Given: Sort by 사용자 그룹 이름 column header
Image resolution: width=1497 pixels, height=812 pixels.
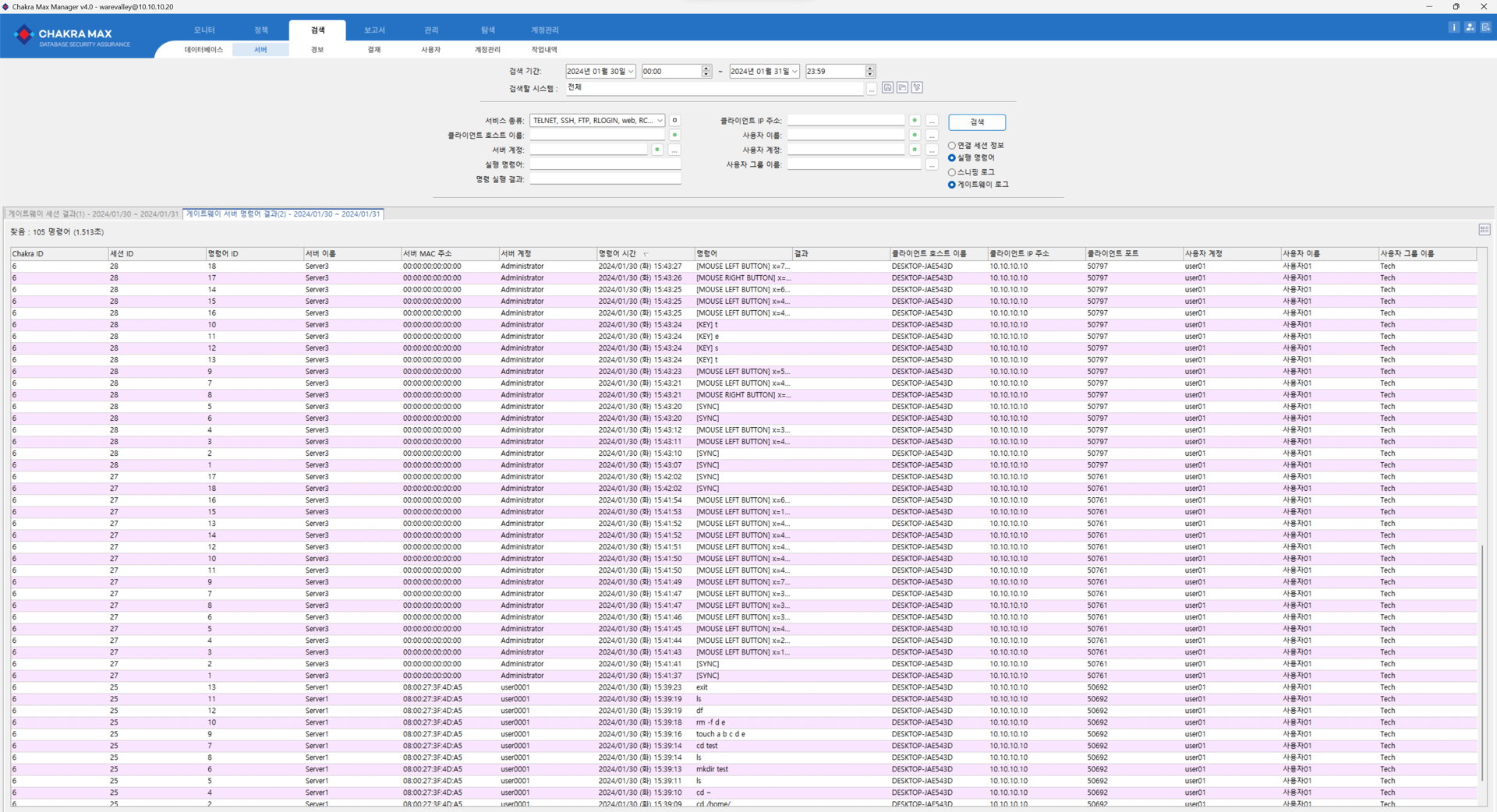Looking at the screenshot, I should click(1427, 254).
